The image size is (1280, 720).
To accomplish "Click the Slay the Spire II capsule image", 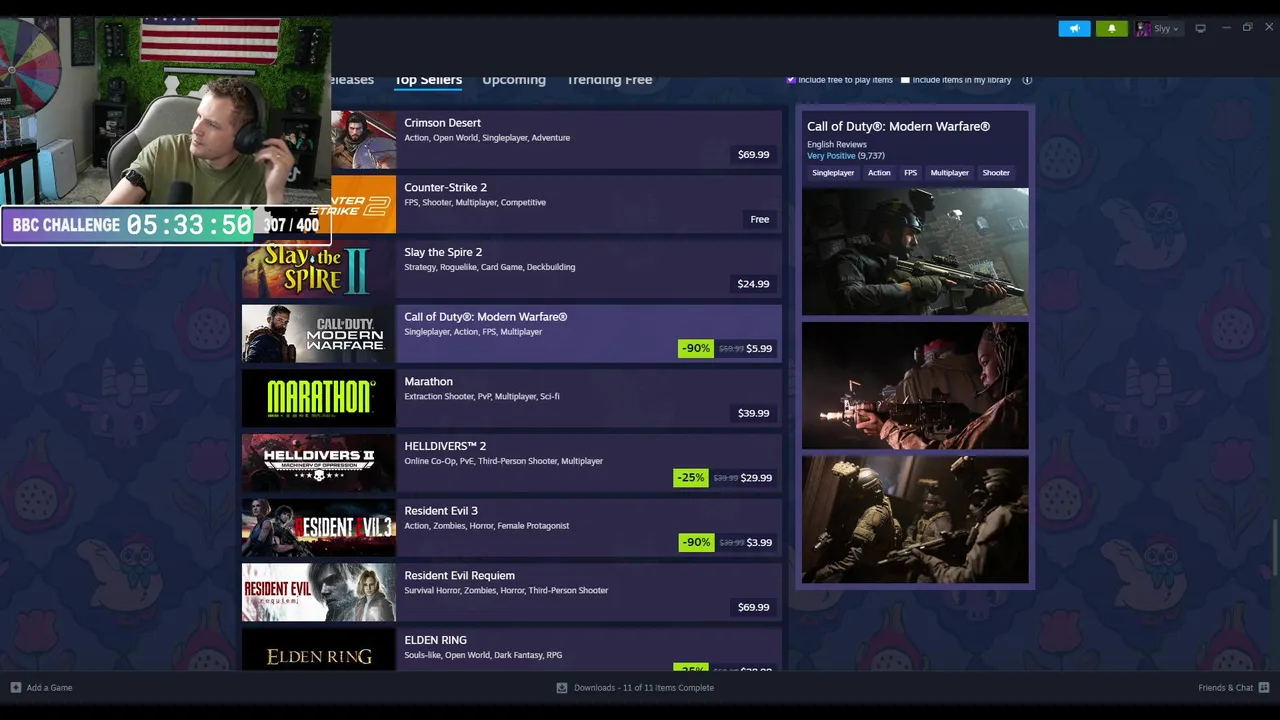I will [x=318, y=269].
